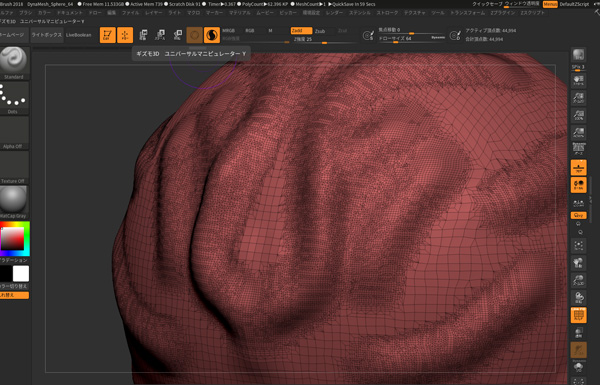Open the MatCap Gray material picker
The image size is (600, 385).
point(14,202)
